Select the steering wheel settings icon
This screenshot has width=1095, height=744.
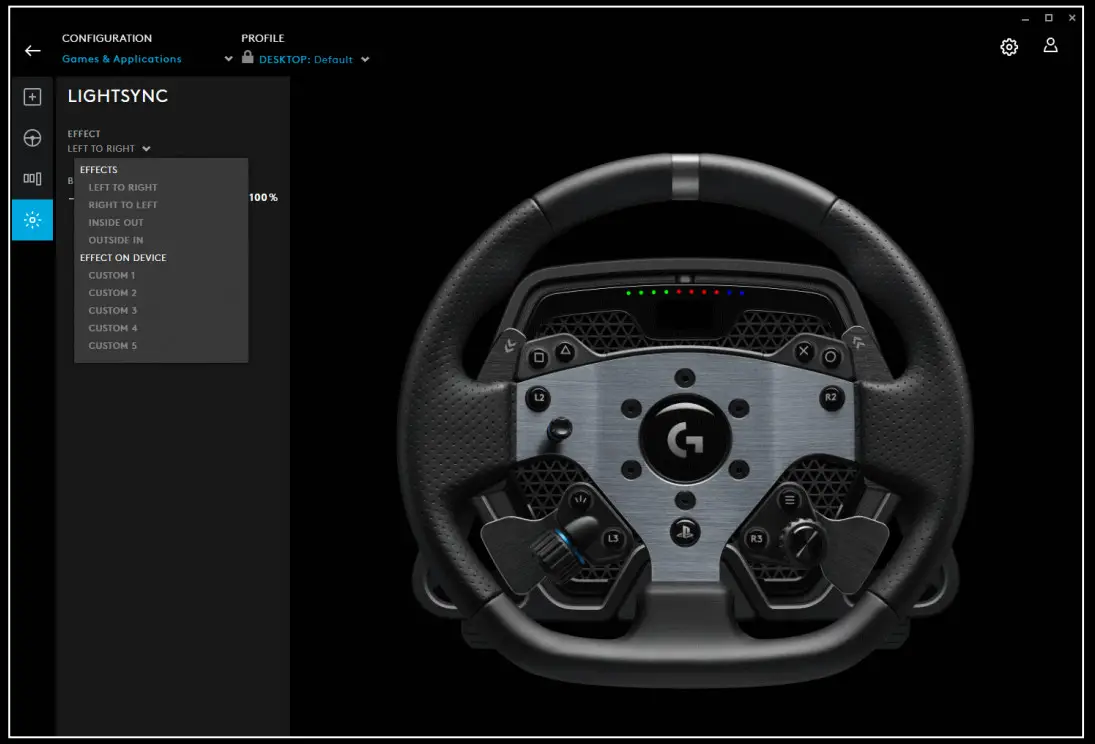[x=32, y=137]
